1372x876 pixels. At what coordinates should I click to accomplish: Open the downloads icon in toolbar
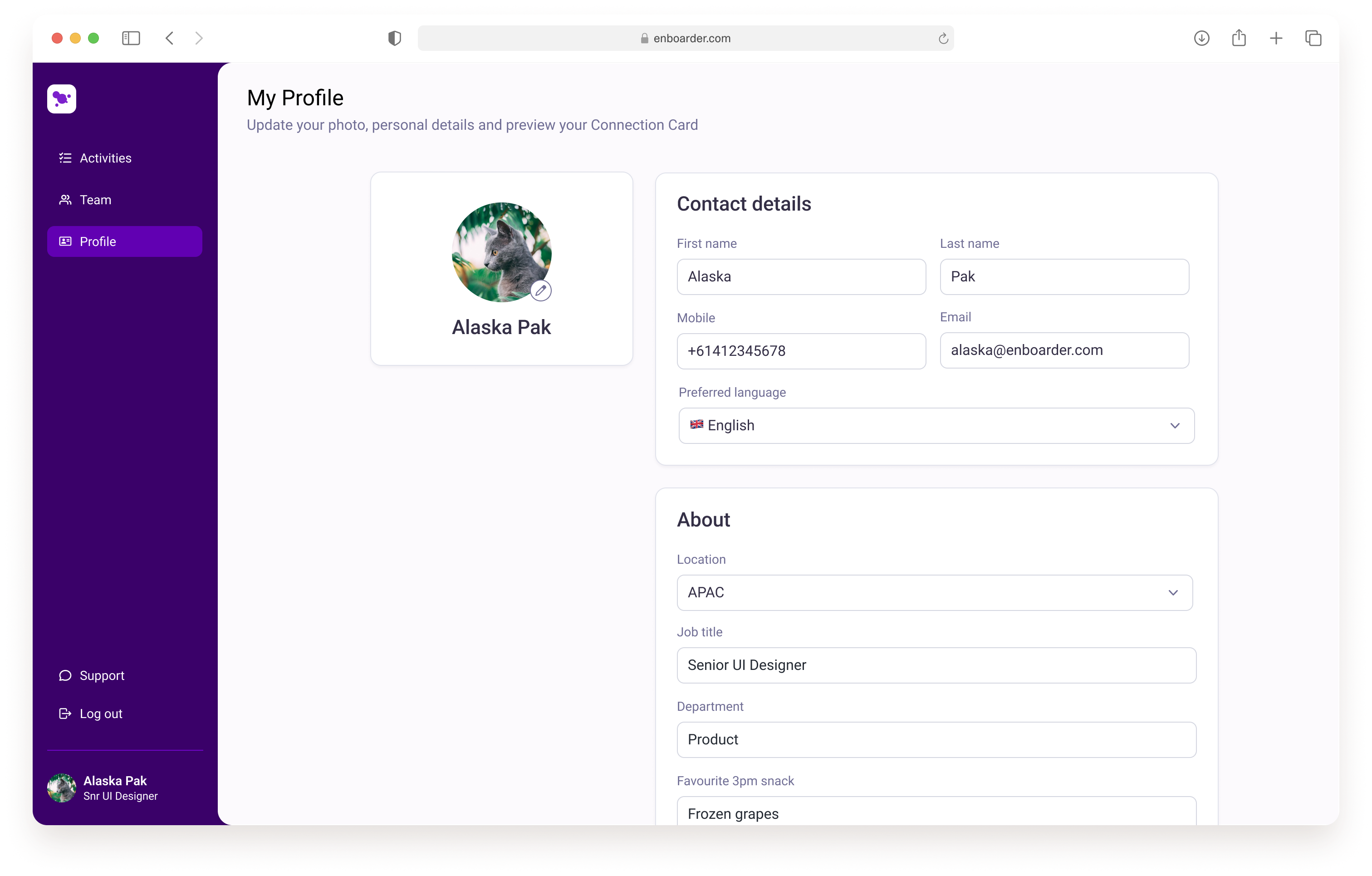pyautogui.click(x=1202, y=38)
